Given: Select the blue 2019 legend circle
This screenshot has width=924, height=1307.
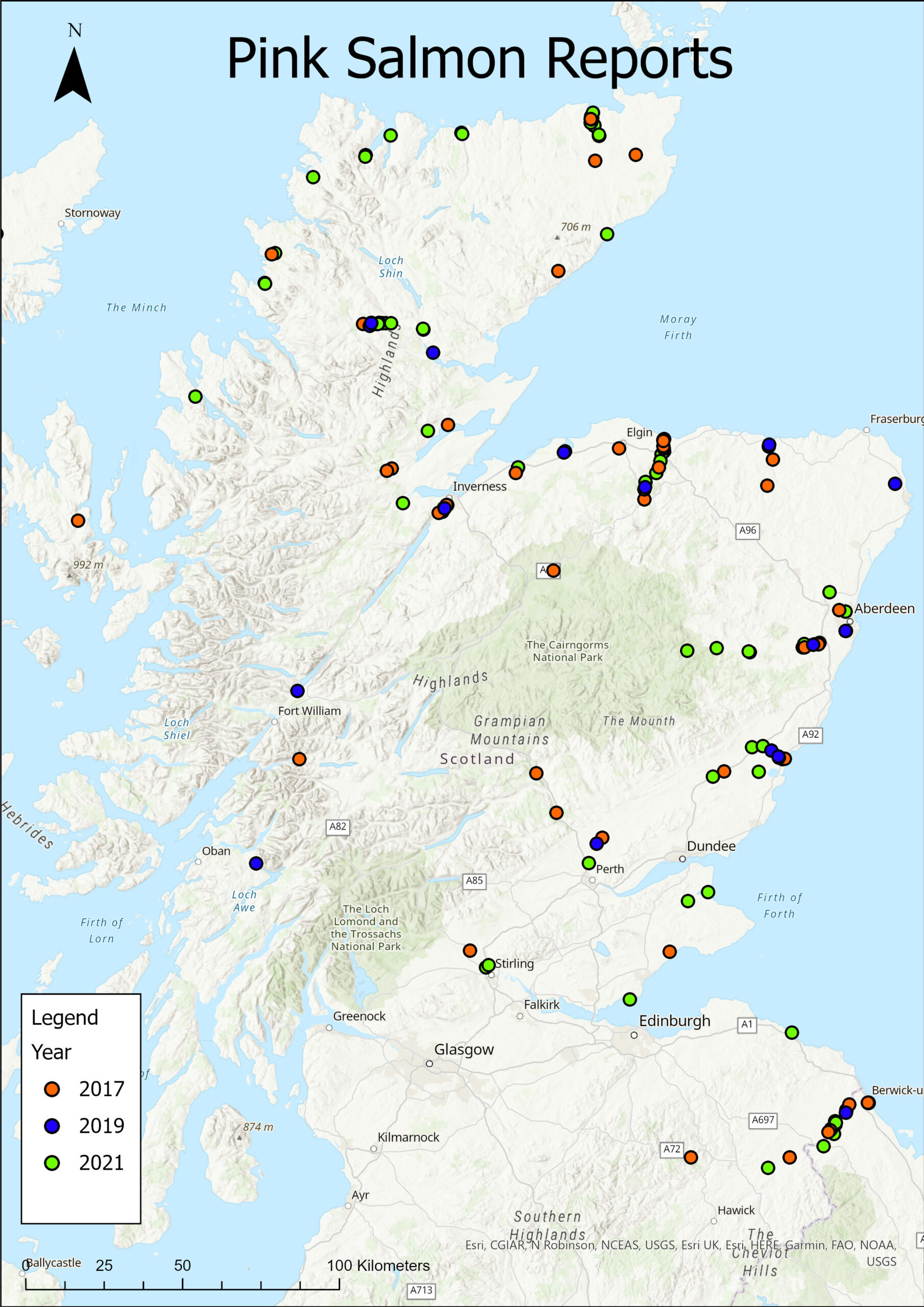Looking at the screenshot, I should coord(53,1126).
